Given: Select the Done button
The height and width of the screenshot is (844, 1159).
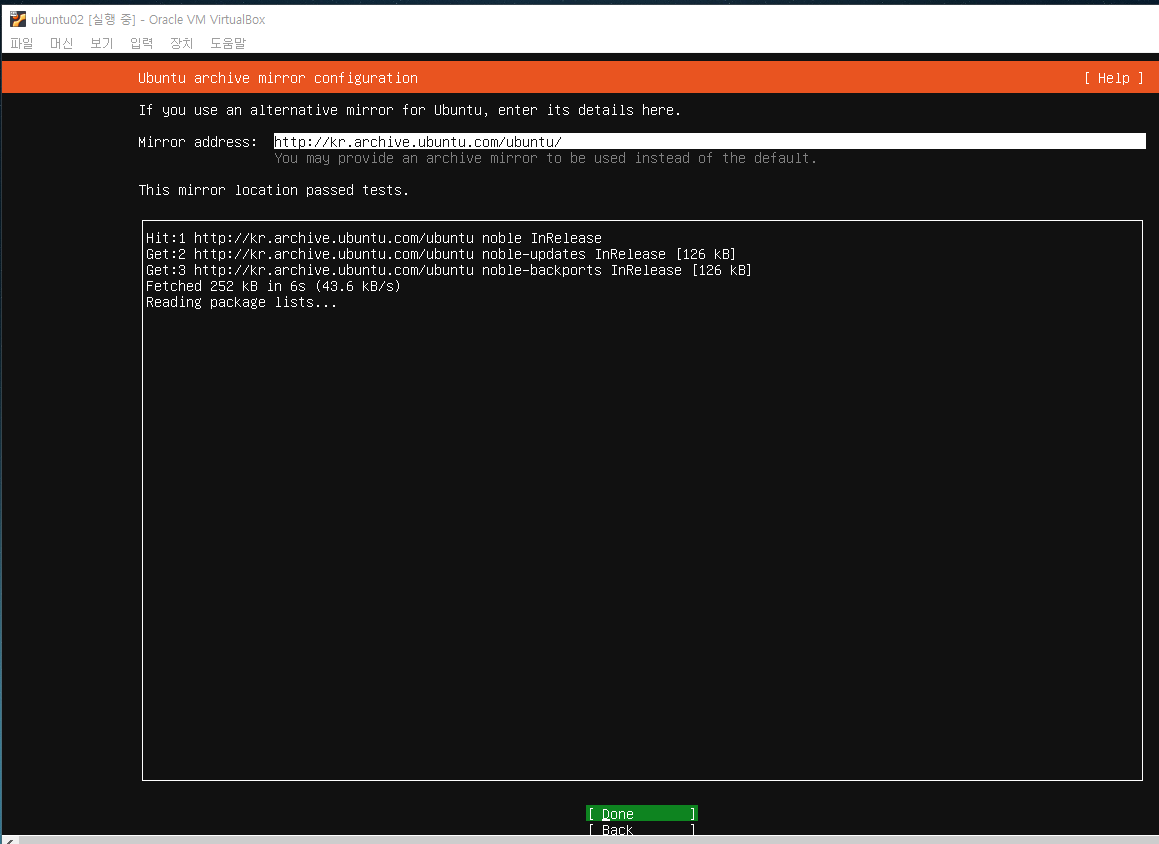Looking at the screenshot, I should (642, 813).
